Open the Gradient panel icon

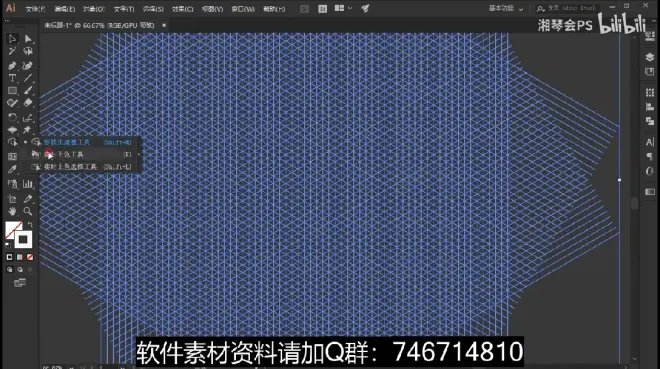point(650,192)
